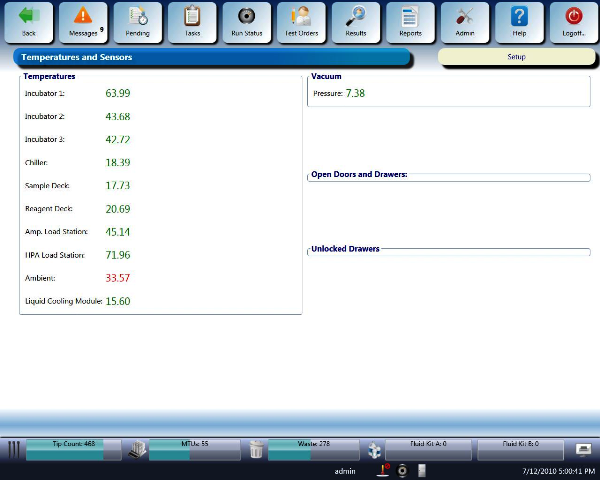Click the keyboard icon in status bar
The height and width of the screenshot is (480, 600).
(x=583, y=449)
